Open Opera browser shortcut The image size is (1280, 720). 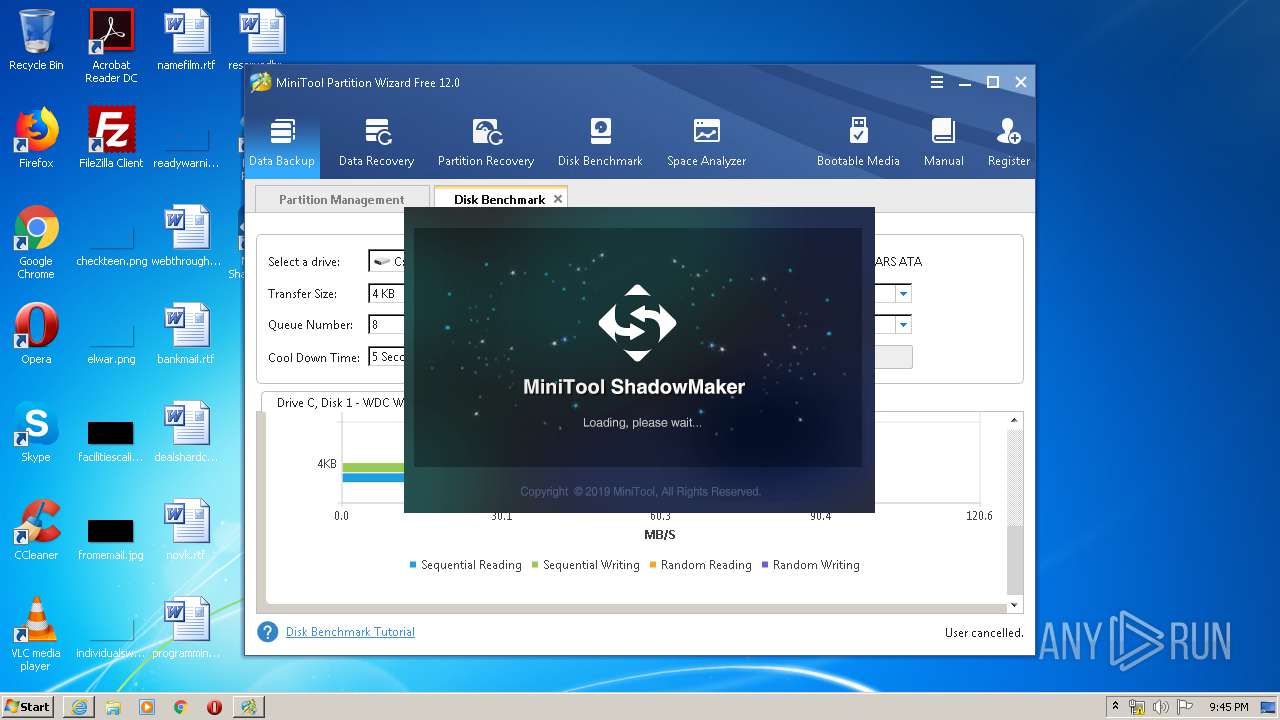point(36,334)
